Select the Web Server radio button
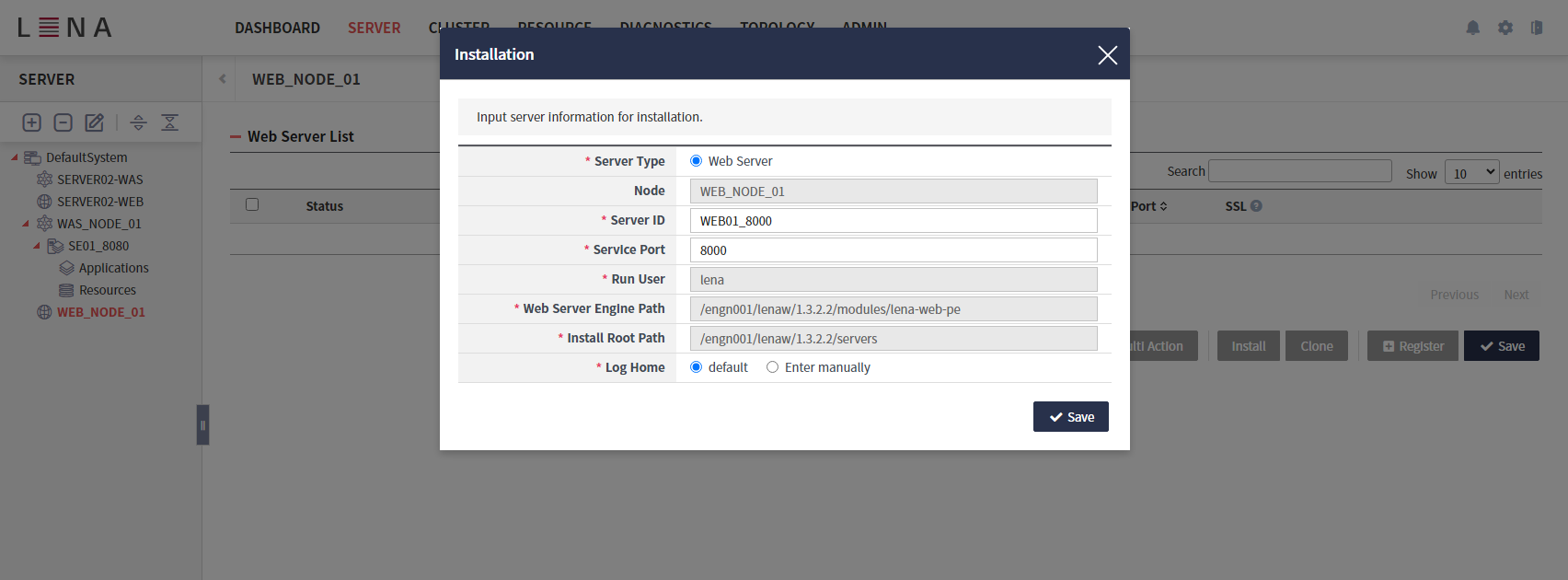The image size is (1568, 580). 697,161
